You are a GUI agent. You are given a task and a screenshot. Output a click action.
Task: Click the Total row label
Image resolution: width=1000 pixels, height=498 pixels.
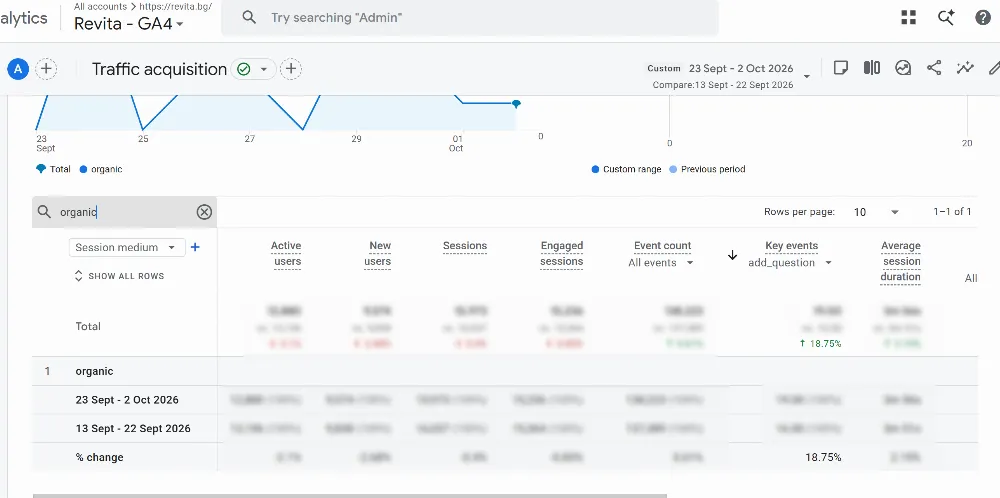[x=88, y=326]
